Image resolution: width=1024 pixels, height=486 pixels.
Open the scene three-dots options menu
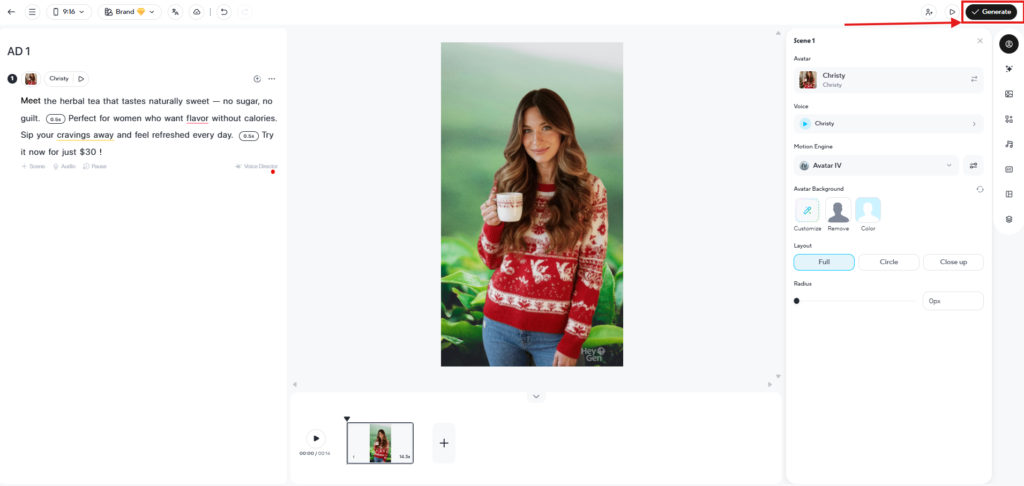pos(272,79)
